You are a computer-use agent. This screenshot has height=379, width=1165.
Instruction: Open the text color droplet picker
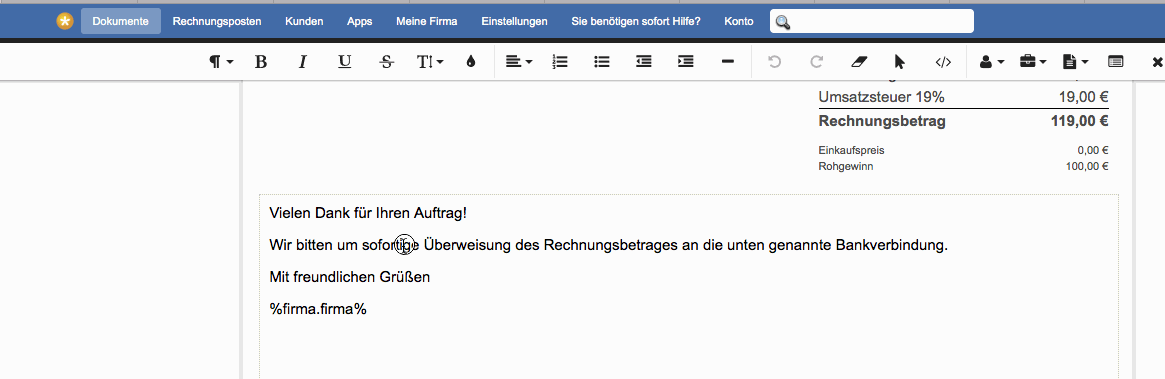click(470, 62)
